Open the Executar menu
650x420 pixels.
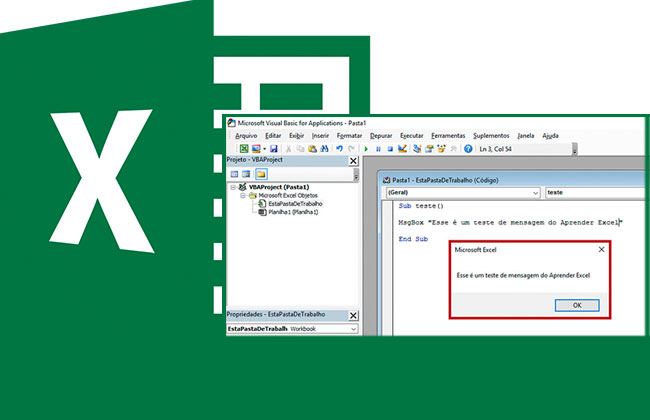pos(412,136)
